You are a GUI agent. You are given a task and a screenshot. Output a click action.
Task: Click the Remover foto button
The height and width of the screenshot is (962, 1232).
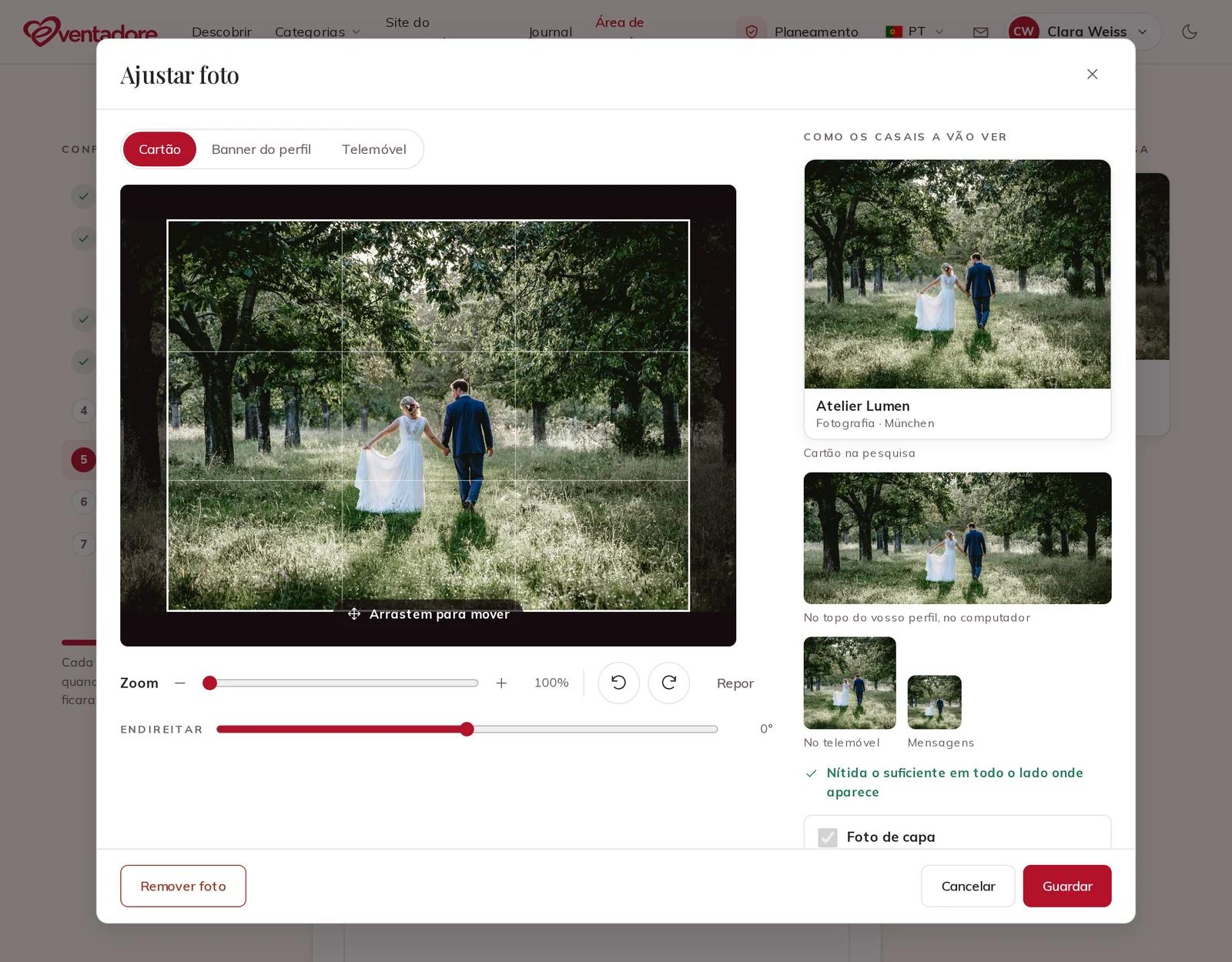tap(183, 886)
